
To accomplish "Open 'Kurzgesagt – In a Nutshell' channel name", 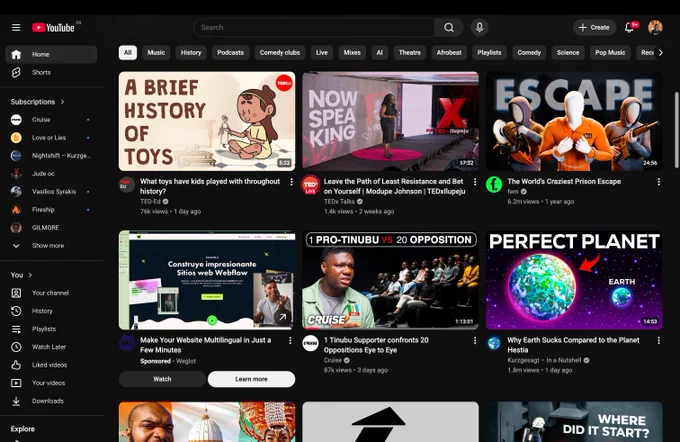I will pyautogui.click(x=544, y=360).
